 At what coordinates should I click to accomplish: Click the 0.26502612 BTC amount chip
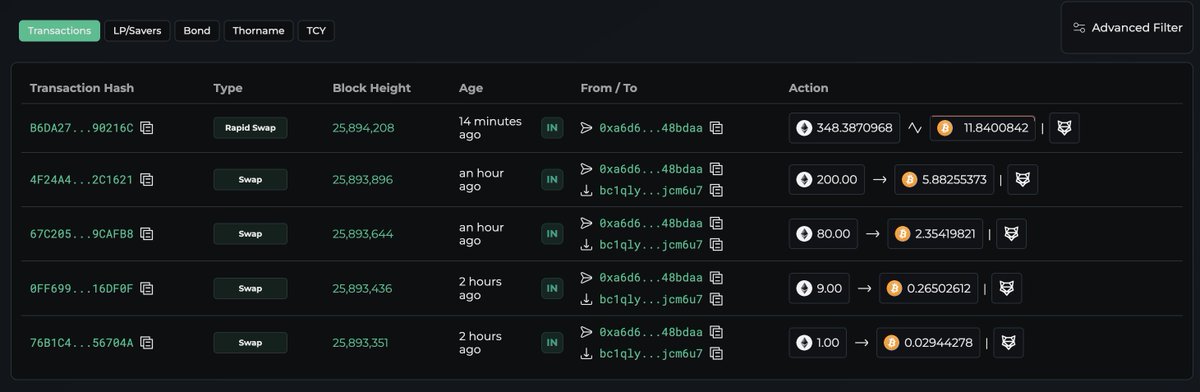929,288
